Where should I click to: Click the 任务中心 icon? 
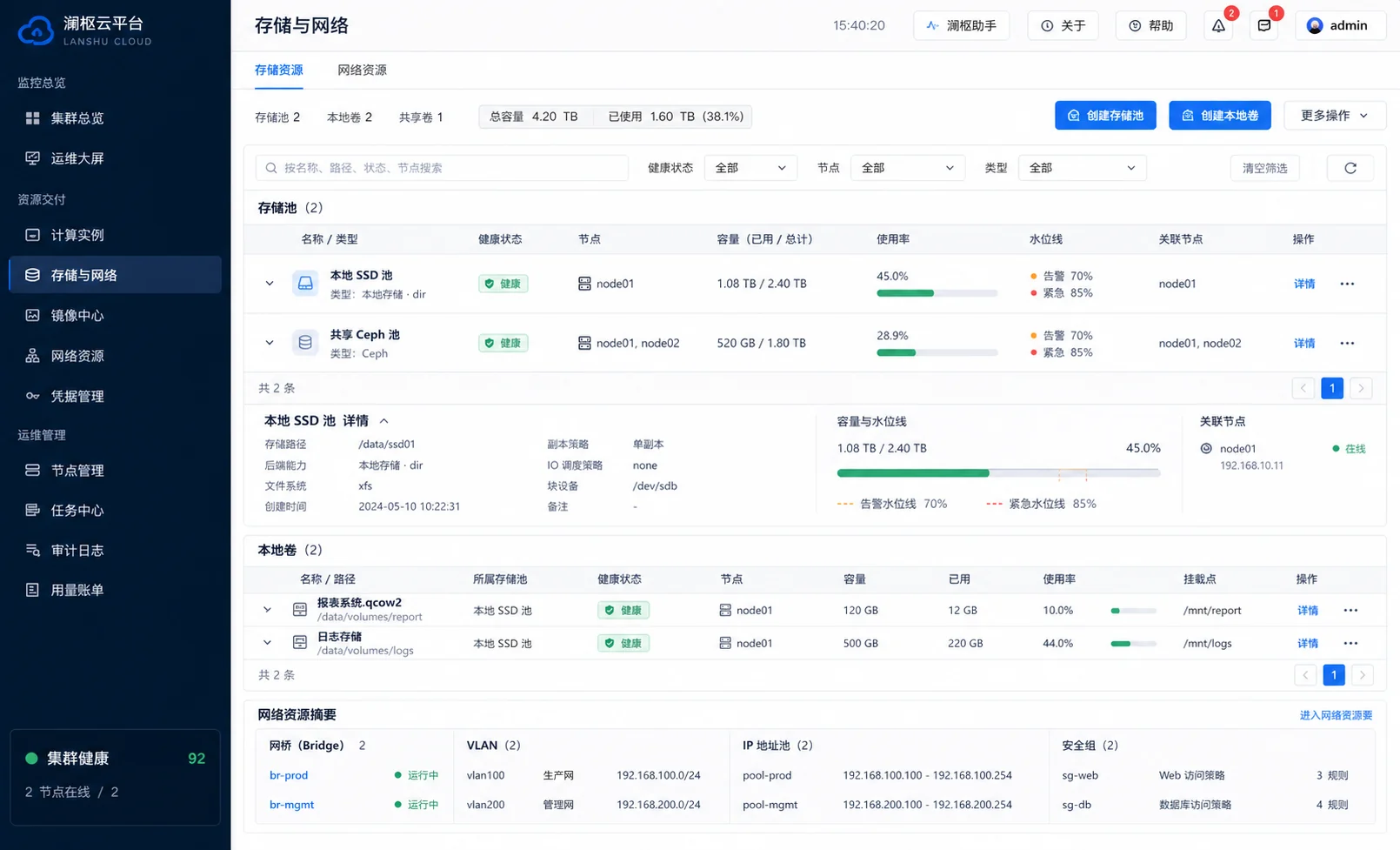pyautogui.click(x=32, y=510)
